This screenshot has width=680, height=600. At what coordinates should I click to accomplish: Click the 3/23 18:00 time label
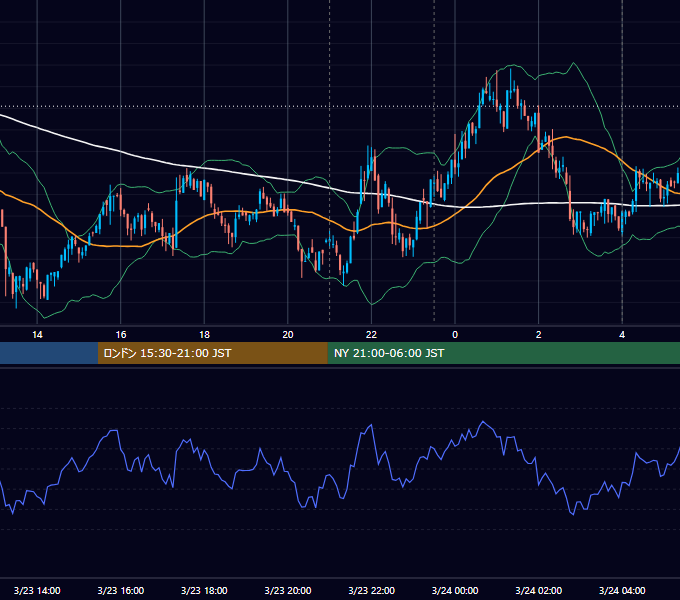pos(204,590)
